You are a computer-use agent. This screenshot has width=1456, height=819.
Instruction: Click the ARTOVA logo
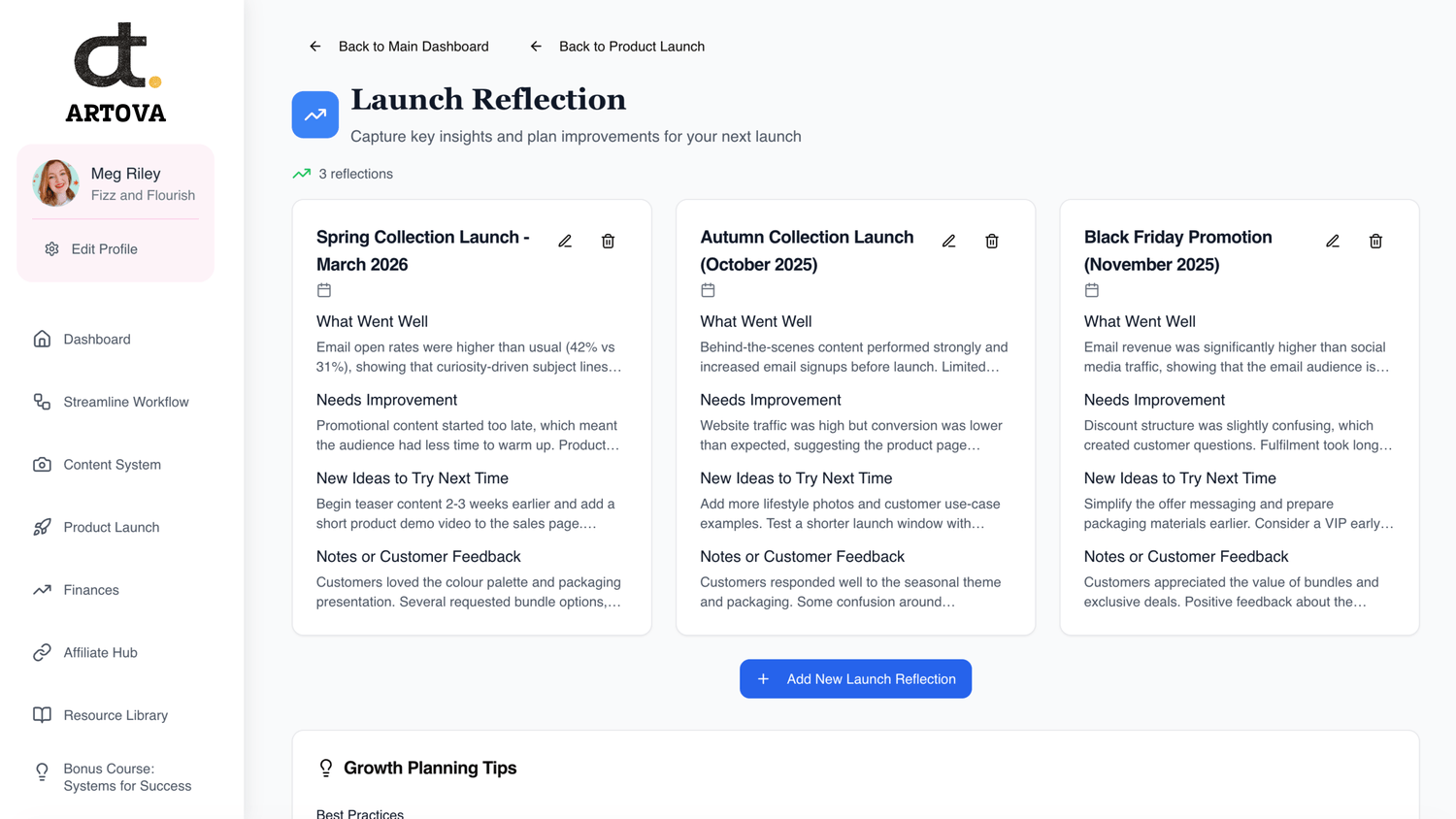pos(116,73)
